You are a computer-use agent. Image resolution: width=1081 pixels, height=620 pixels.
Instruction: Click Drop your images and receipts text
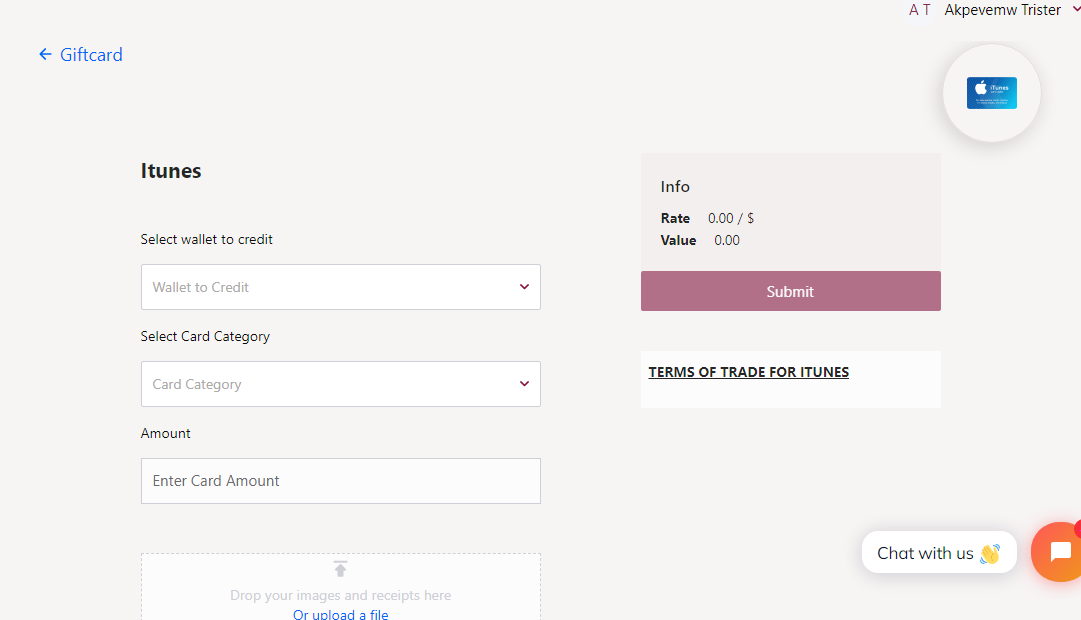pos(341,595)
